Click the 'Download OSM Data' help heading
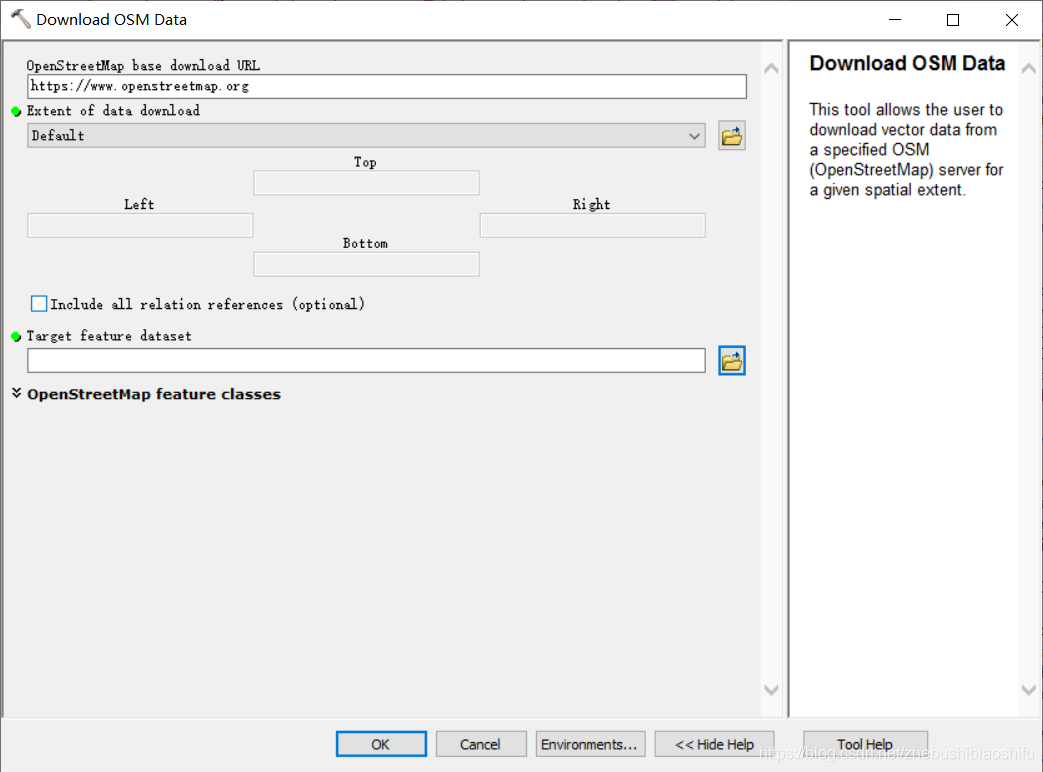Viewport: 1043px width, 772px height. 907,63
